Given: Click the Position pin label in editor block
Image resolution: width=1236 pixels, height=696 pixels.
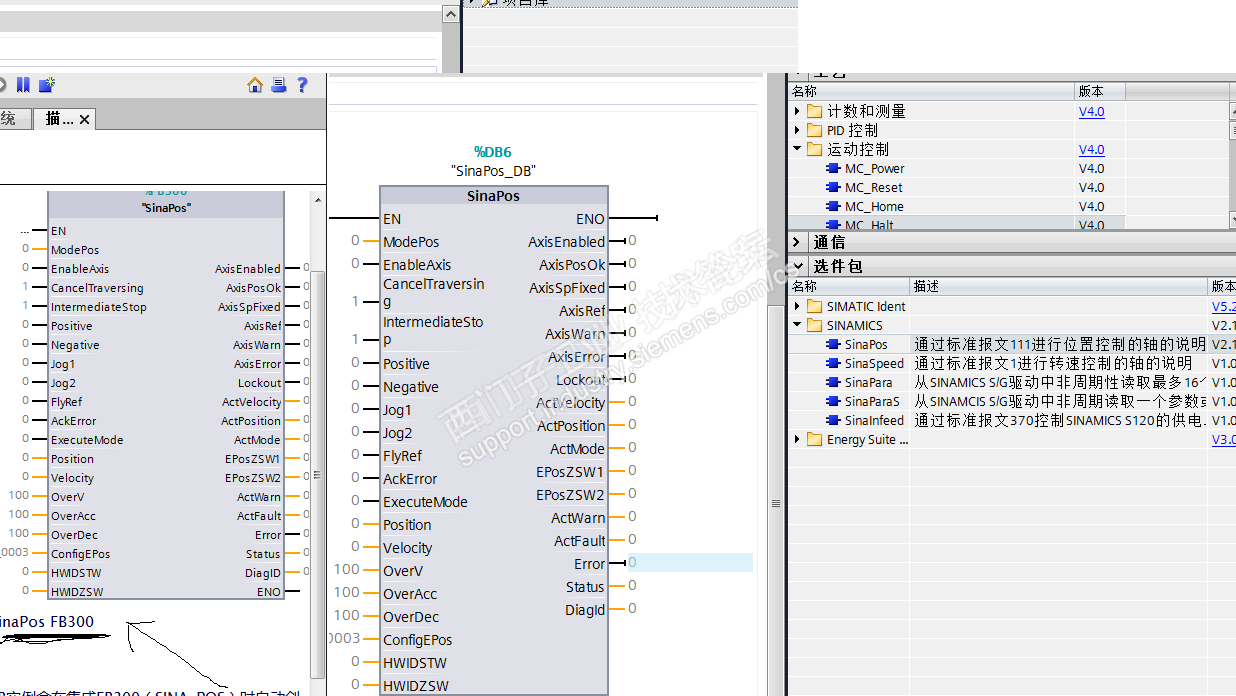Looking at the screenshot, I should (x=407, y=525).
